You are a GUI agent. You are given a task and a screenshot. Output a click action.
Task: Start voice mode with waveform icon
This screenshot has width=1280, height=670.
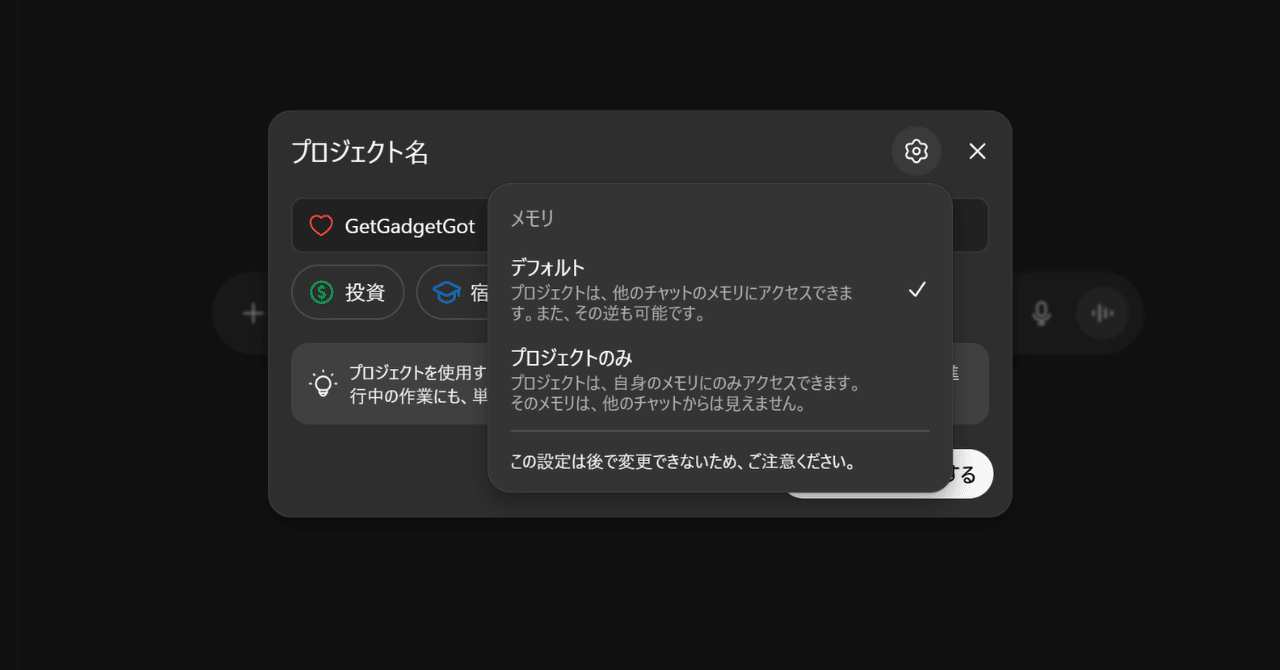click(x=1102, y=314)
